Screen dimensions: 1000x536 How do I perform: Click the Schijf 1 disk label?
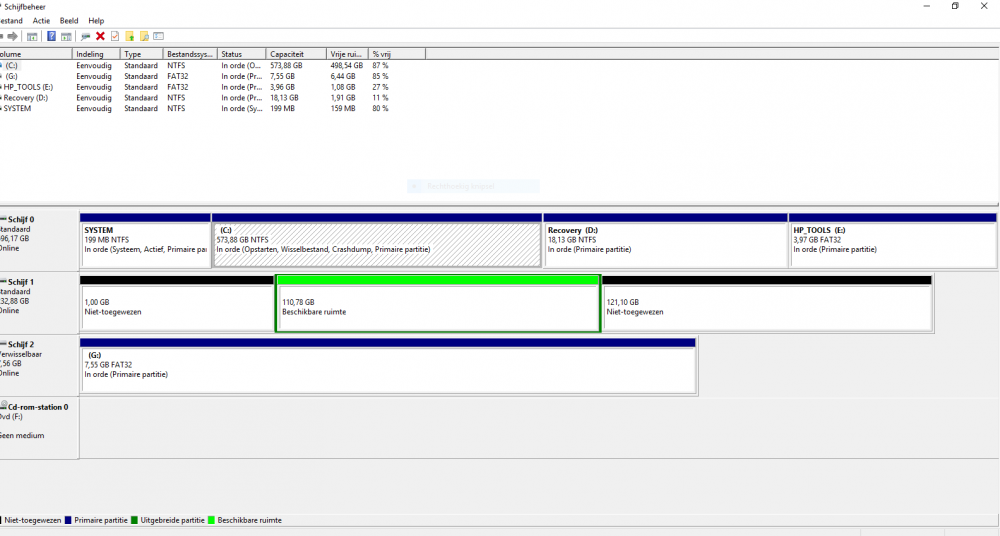point(20,282)
